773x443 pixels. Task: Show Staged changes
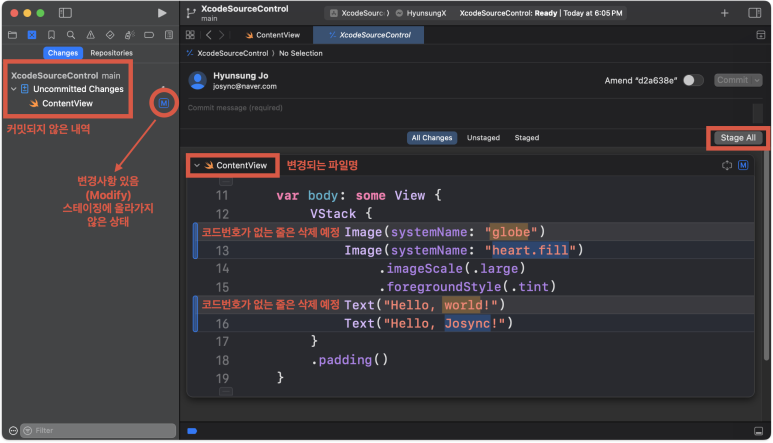[527, 138]
